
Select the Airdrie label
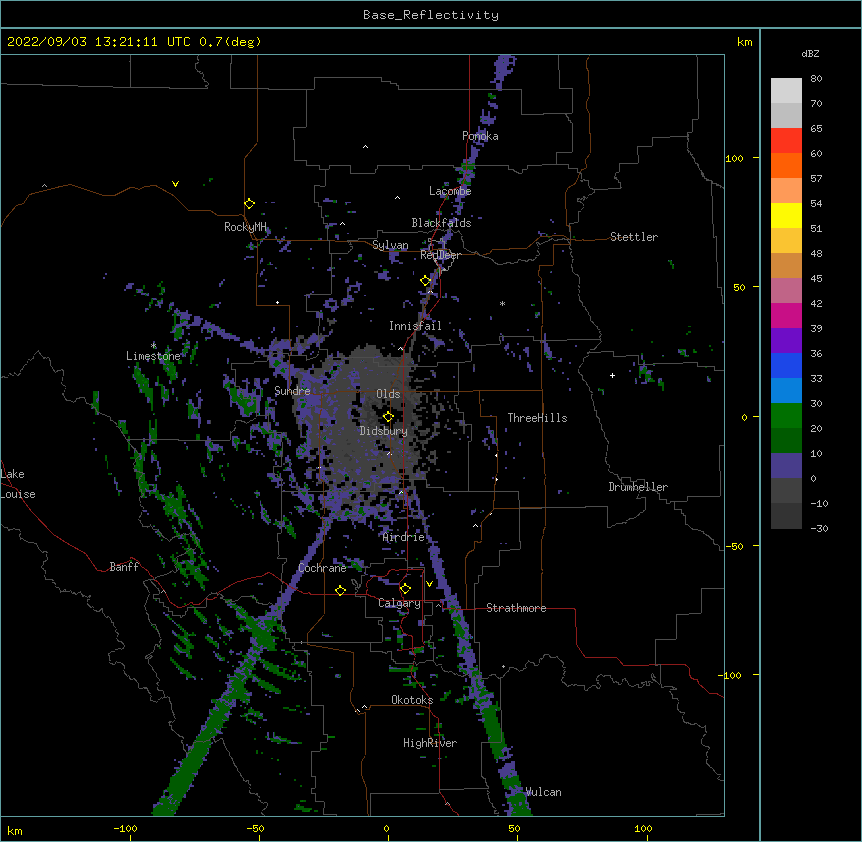(404, 537)
